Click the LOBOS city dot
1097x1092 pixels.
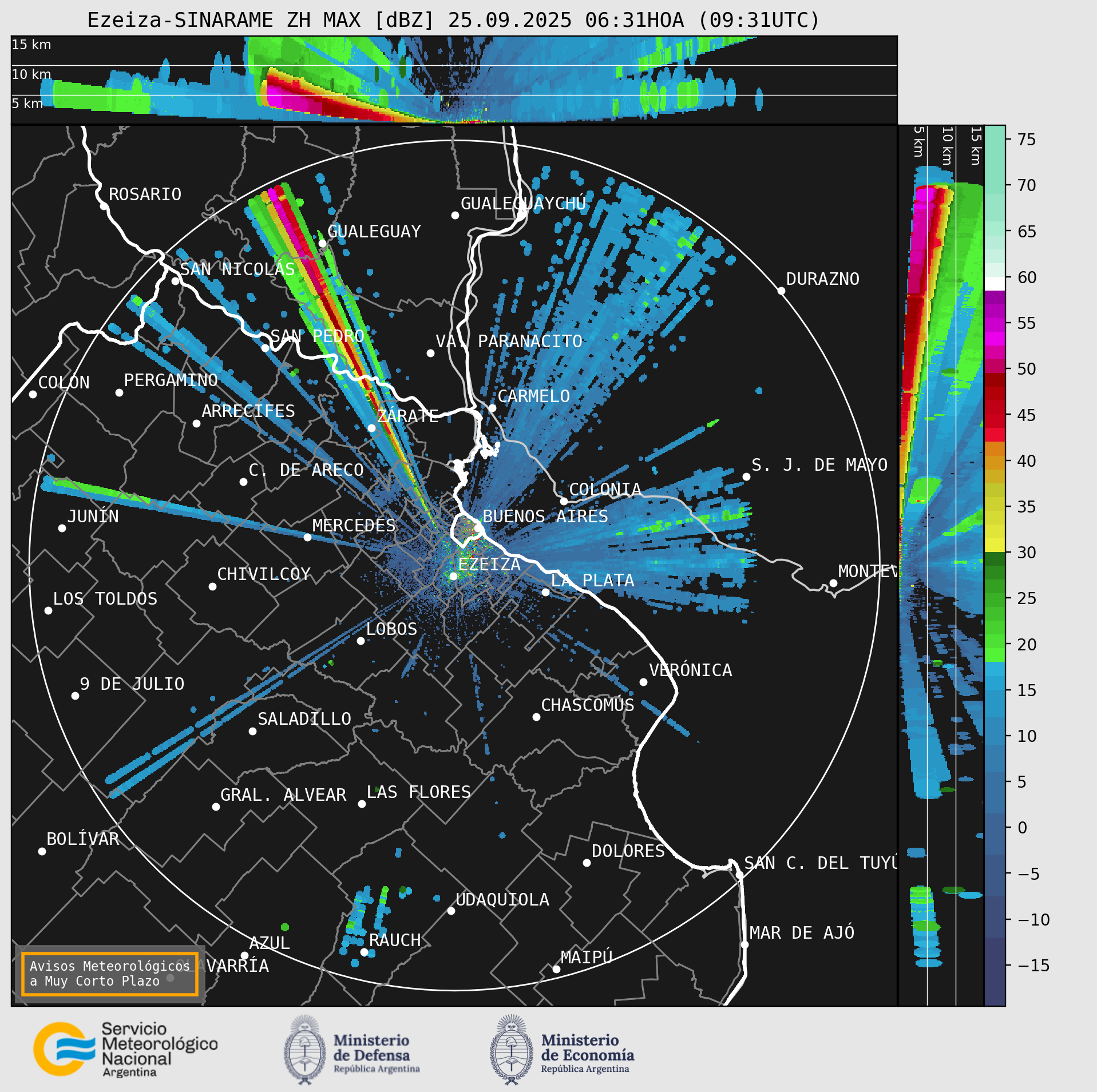point(361,641)
